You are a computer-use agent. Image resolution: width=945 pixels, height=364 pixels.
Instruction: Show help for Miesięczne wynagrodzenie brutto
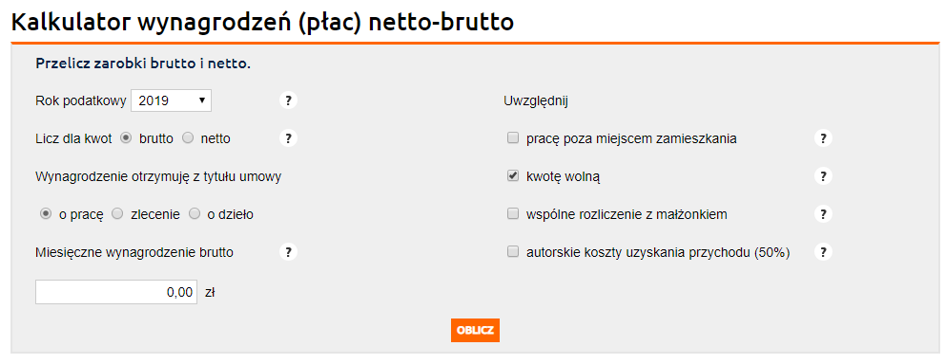pyautogui.click(x=288, y=253)
